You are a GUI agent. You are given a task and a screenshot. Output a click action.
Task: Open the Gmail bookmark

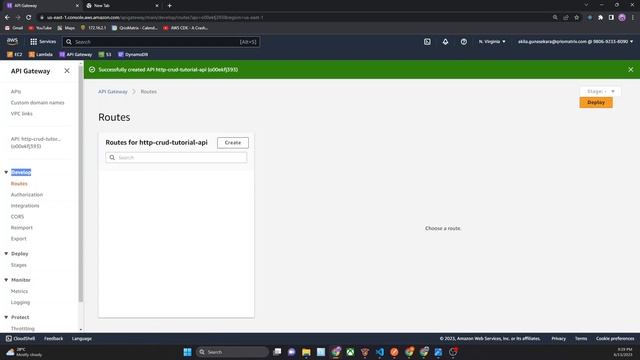coord(14,28)
